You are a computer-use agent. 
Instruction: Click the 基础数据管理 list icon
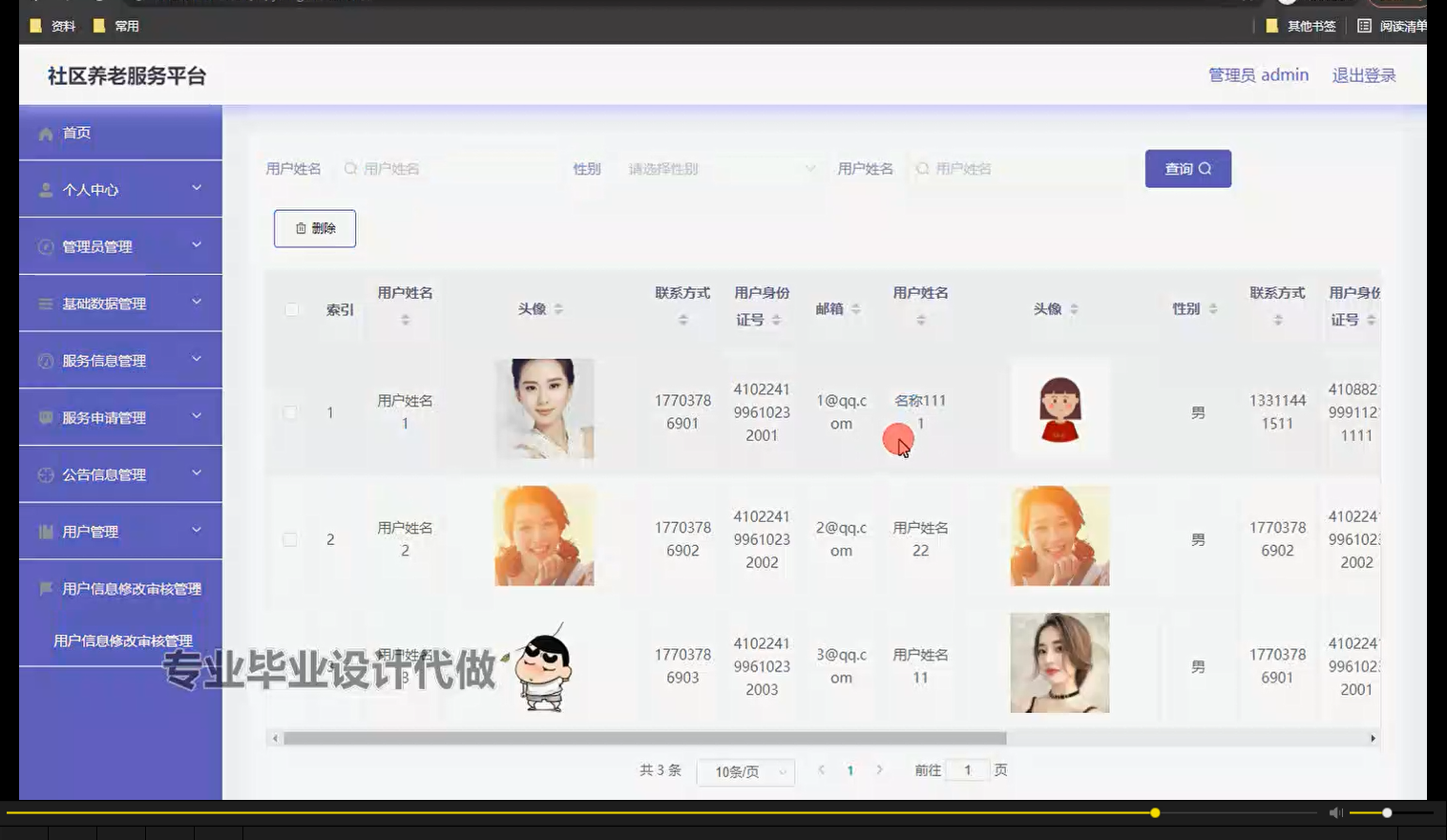click(45, 303)
